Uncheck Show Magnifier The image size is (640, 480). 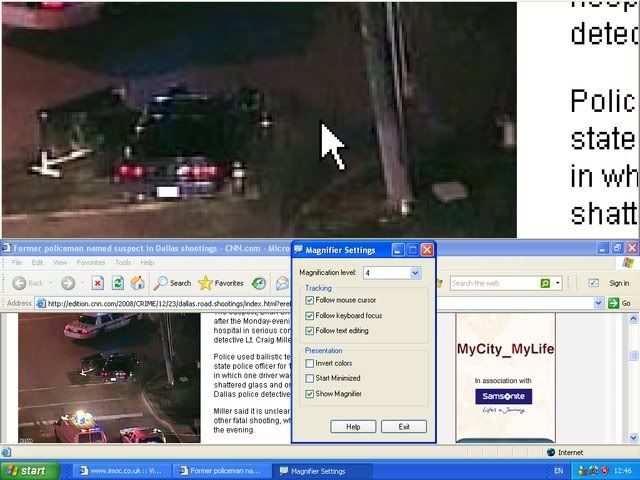click(x=309, y=394)
